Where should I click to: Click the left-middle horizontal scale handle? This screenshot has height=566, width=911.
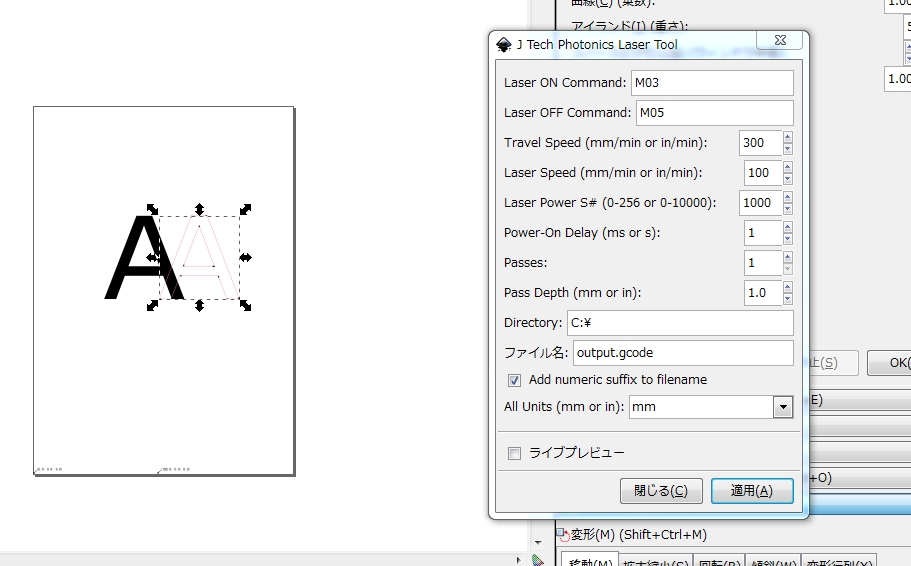point(152,257)
